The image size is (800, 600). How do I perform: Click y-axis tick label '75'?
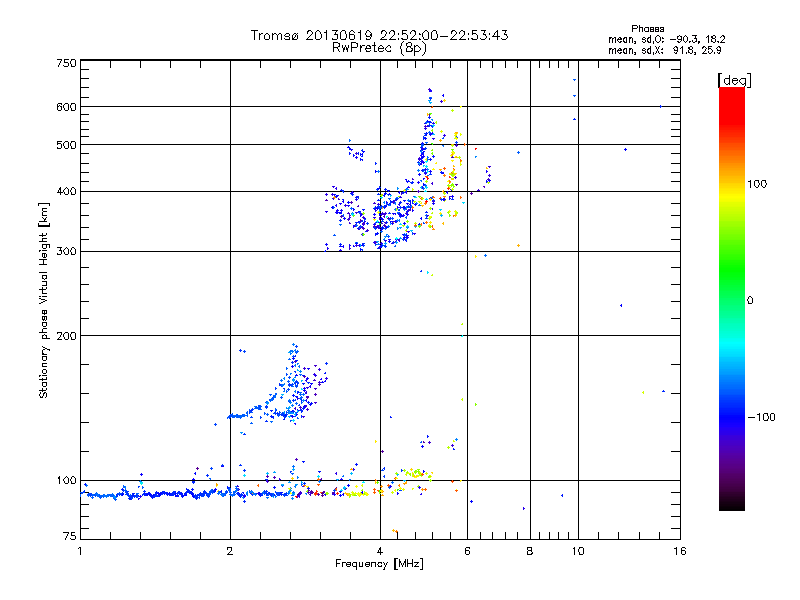(x=70, y=536)
